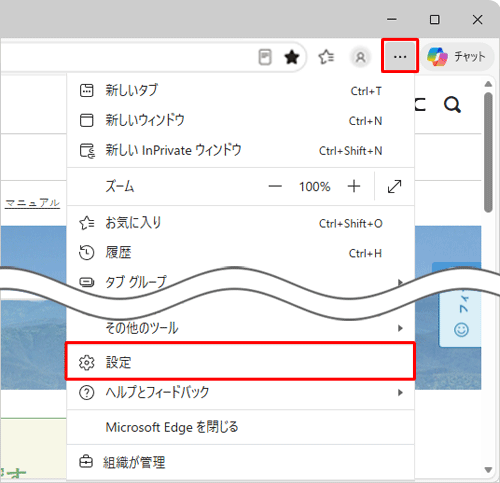Open the Favorites list toolbar icon
Image resolution: width=500 pixels, height=483 pixels.
[326, 57]
